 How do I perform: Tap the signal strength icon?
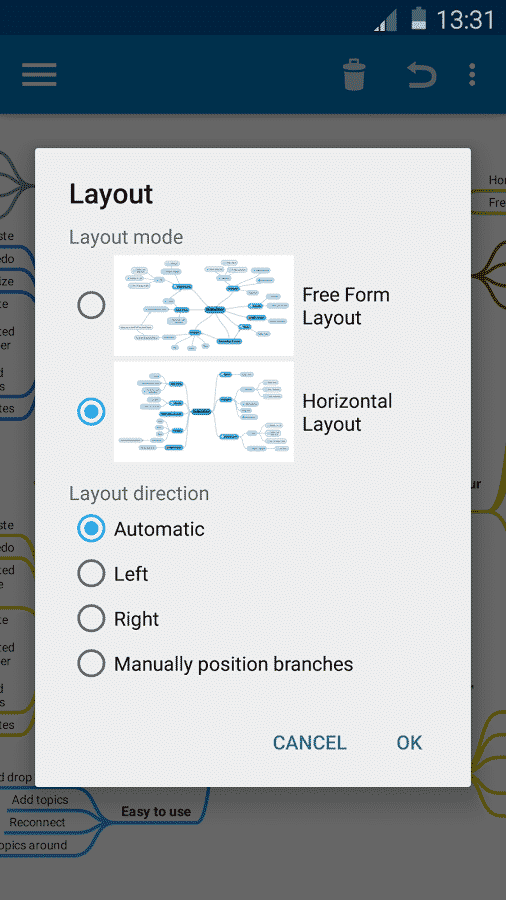(x=384, y=21)
